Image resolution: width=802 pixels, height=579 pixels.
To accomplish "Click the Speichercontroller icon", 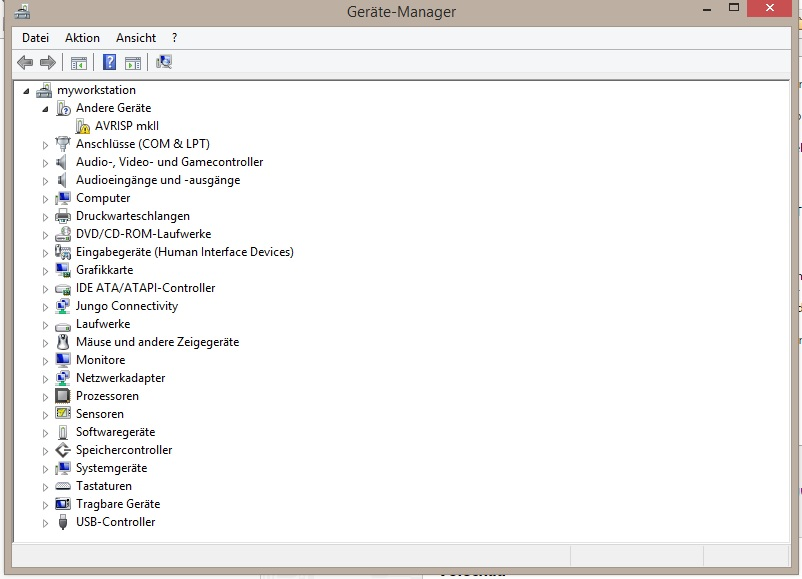I will tap(63, 450).
